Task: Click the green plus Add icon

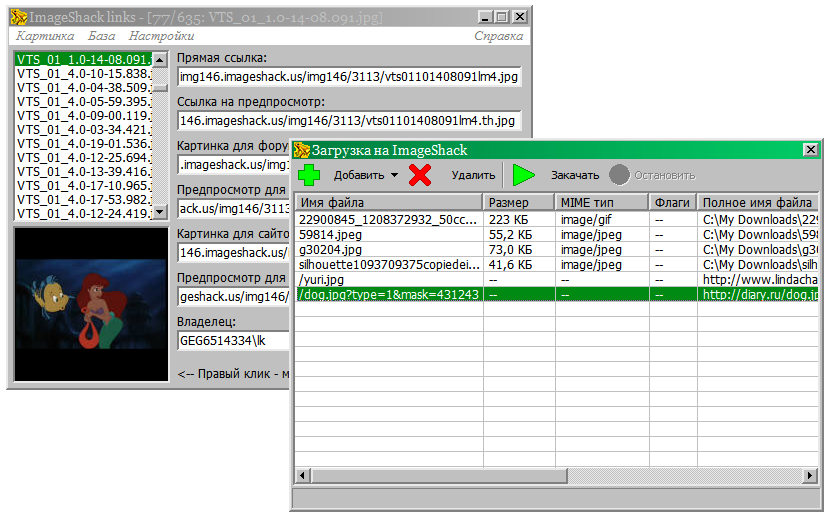Action: [309, 175]
